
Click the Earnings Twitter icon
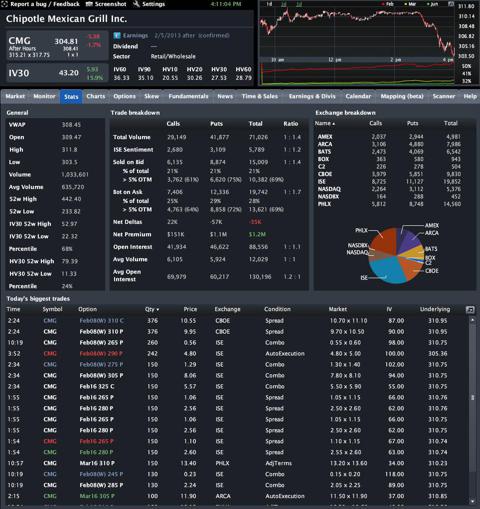click(x=117, y=35)
